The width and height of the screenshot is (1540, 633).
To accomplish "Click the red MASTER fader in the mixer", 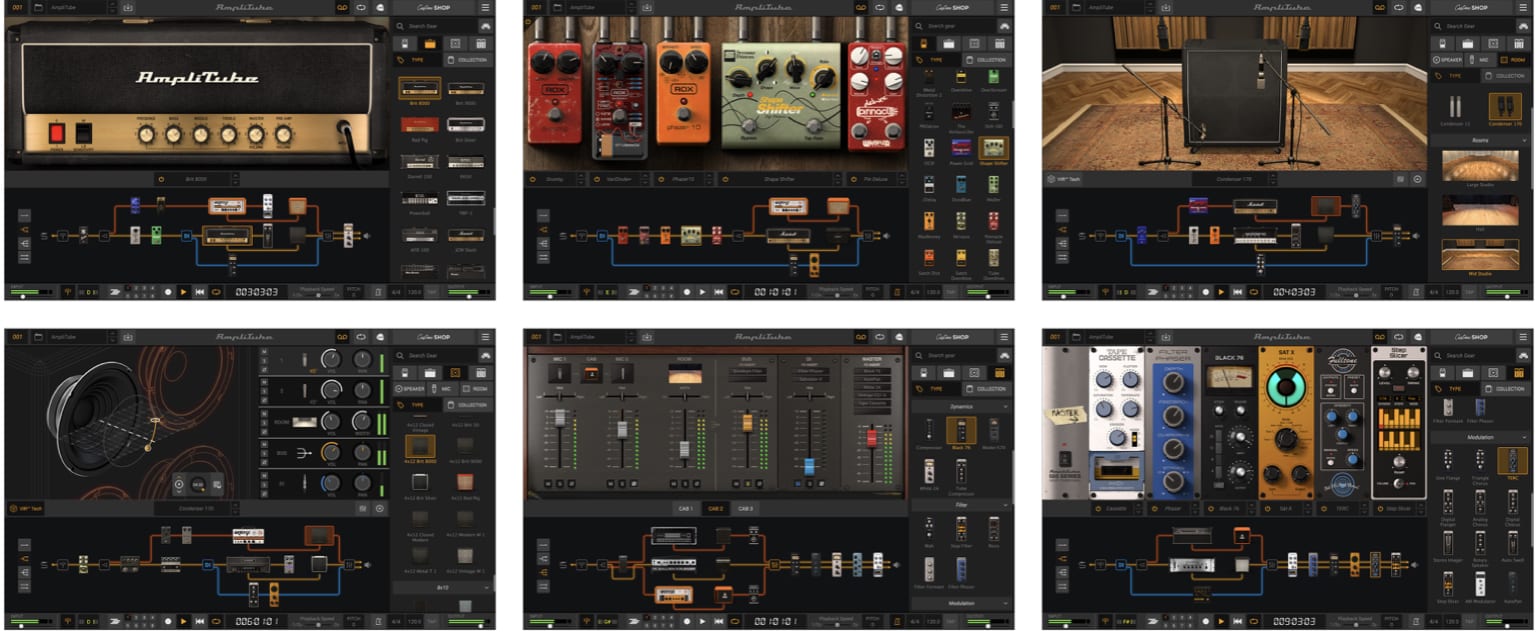I will (x=870, y=439).
